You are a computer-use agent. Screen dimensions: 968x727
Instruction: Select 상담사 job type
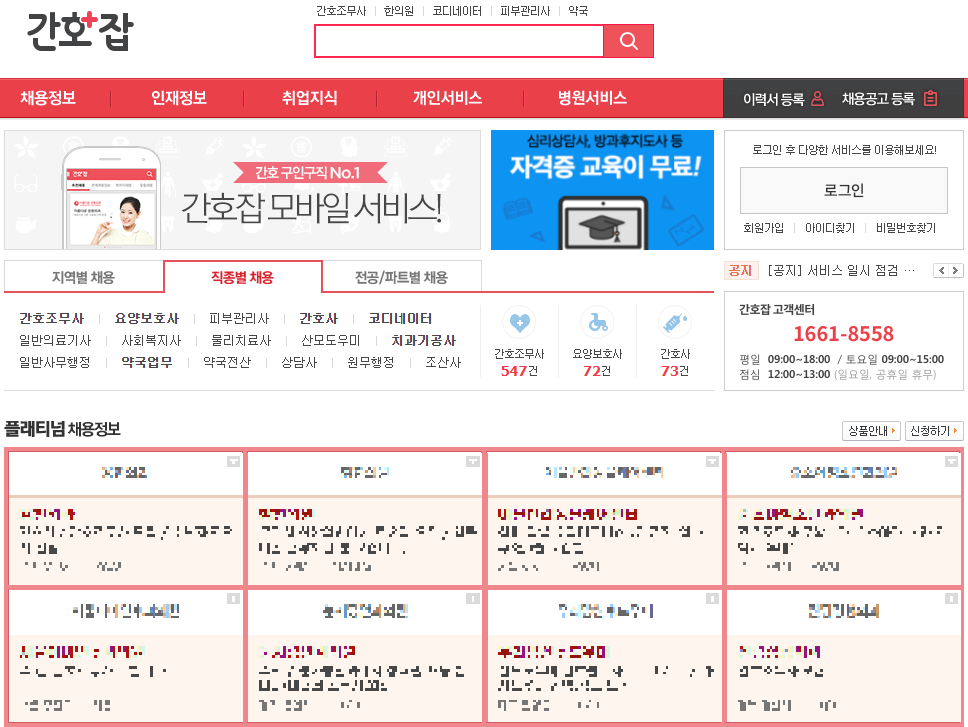tap(299, 362)
